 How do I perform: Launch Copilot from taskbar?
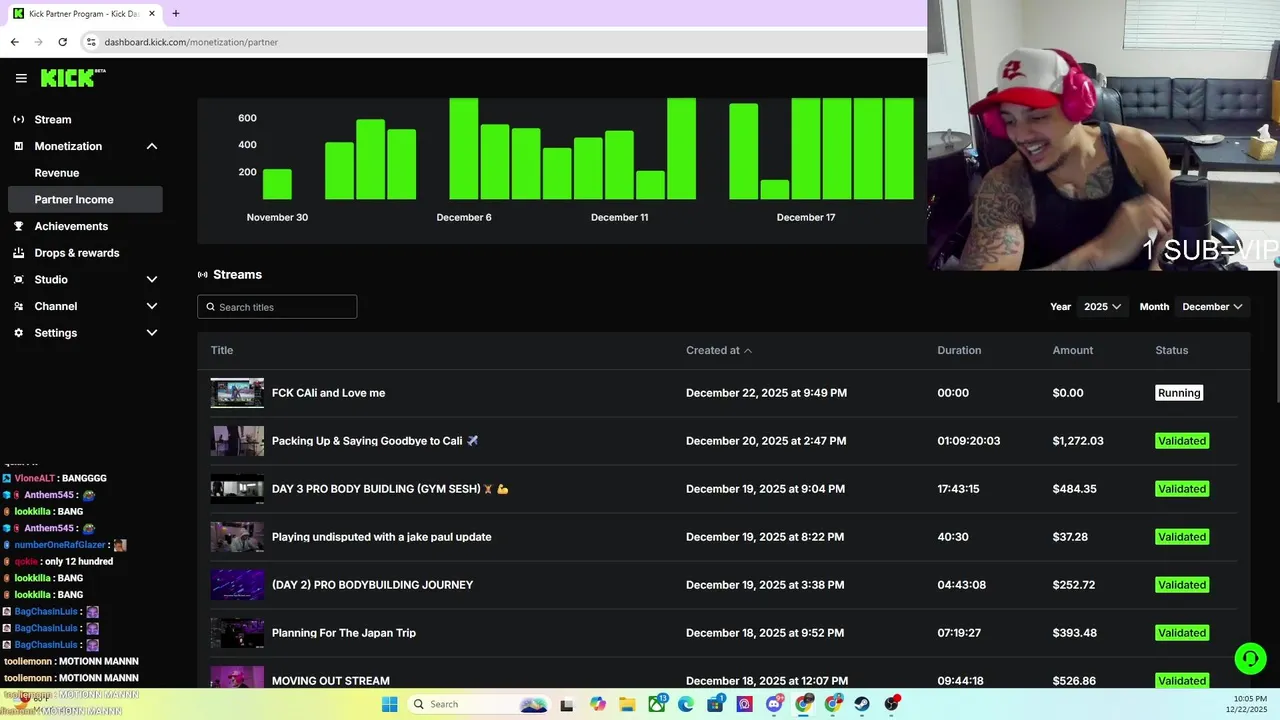click(598, 704)
